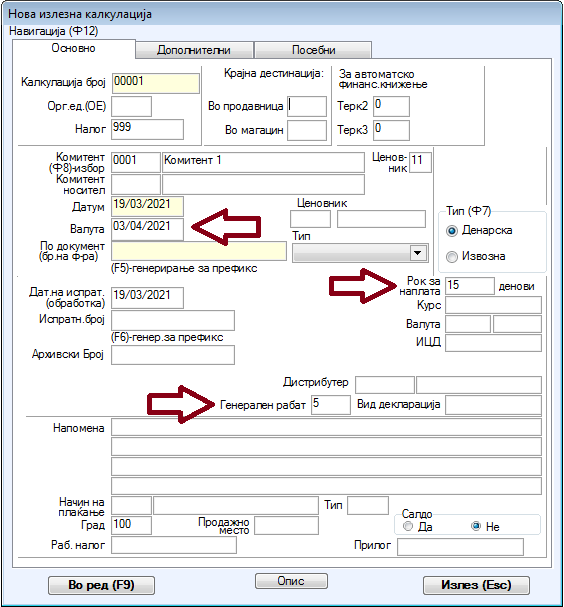Choose Да under Салдо

pyautogui.click(x=408, y=526)
